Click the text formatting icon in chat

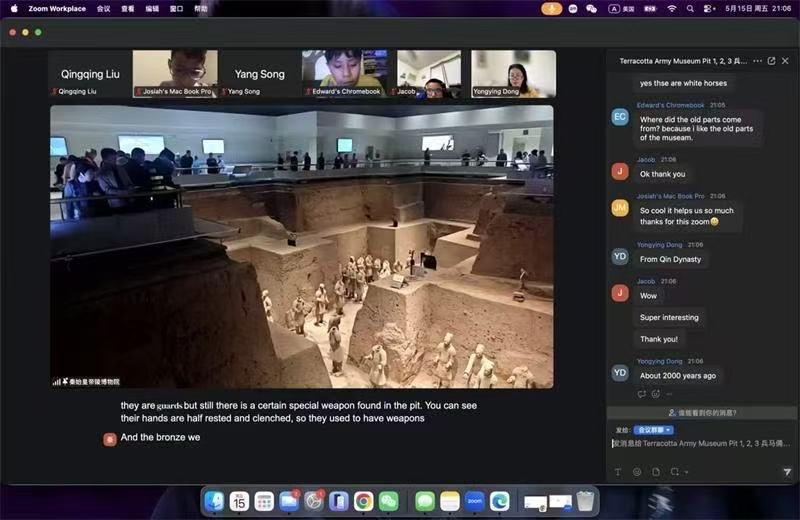(618, 472)
